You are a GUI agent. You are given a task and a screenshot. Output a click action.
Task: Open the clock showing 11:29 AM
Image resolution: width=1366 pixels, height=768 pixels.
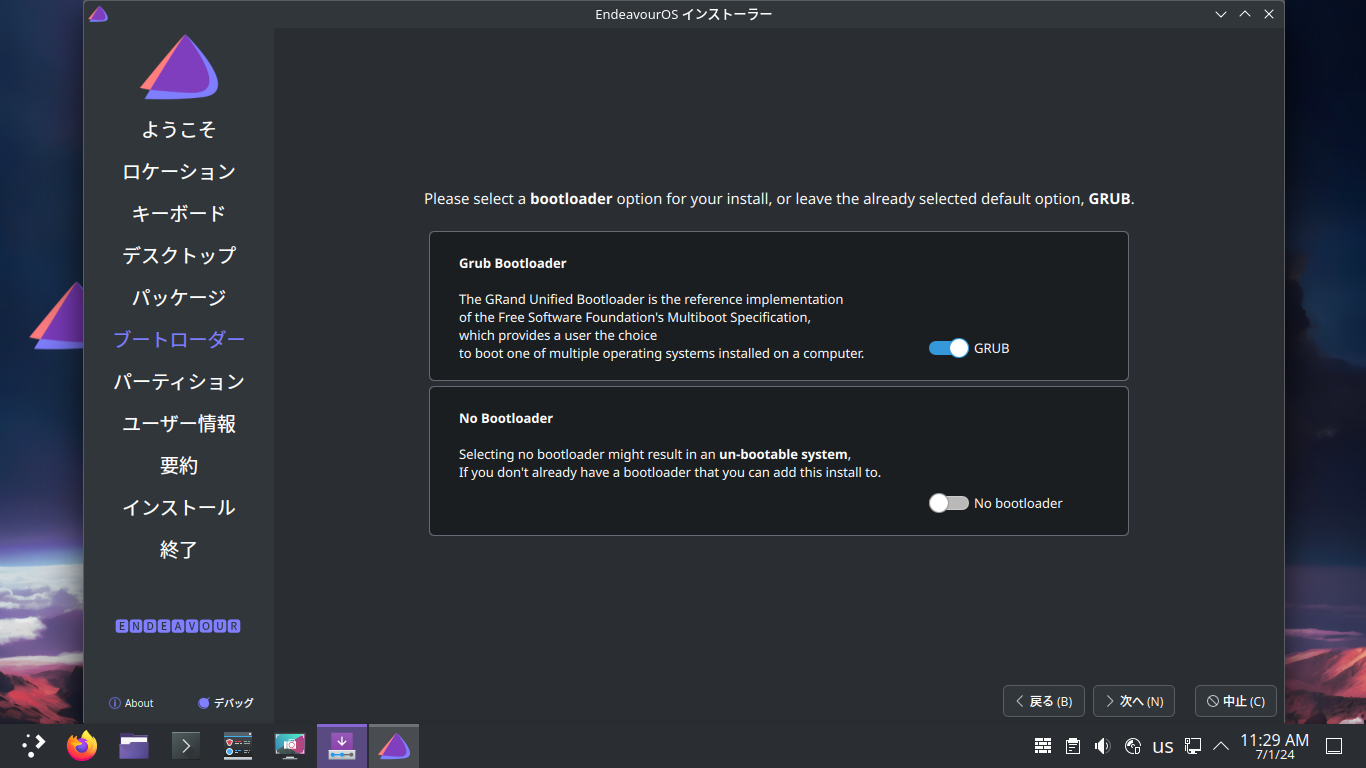[1275, 746]
